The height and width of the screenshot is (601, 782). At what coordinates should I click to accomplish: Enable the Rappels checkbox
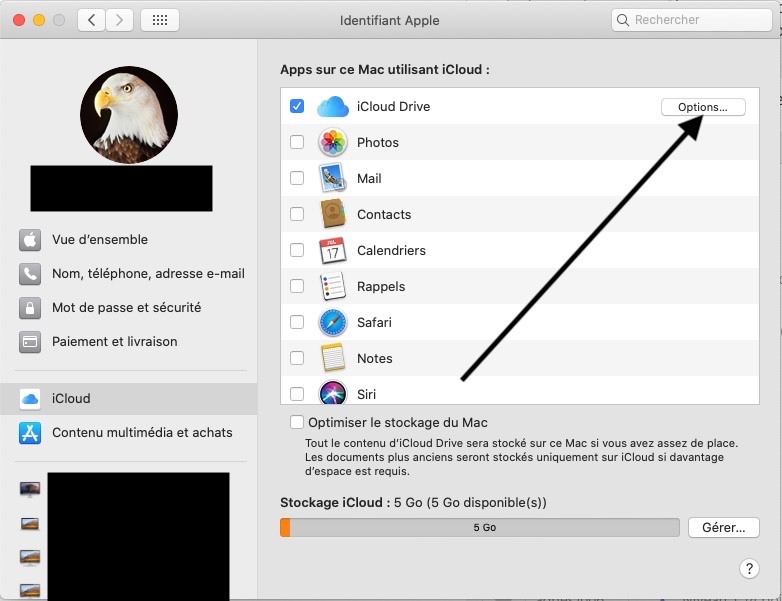click(297, 286)
